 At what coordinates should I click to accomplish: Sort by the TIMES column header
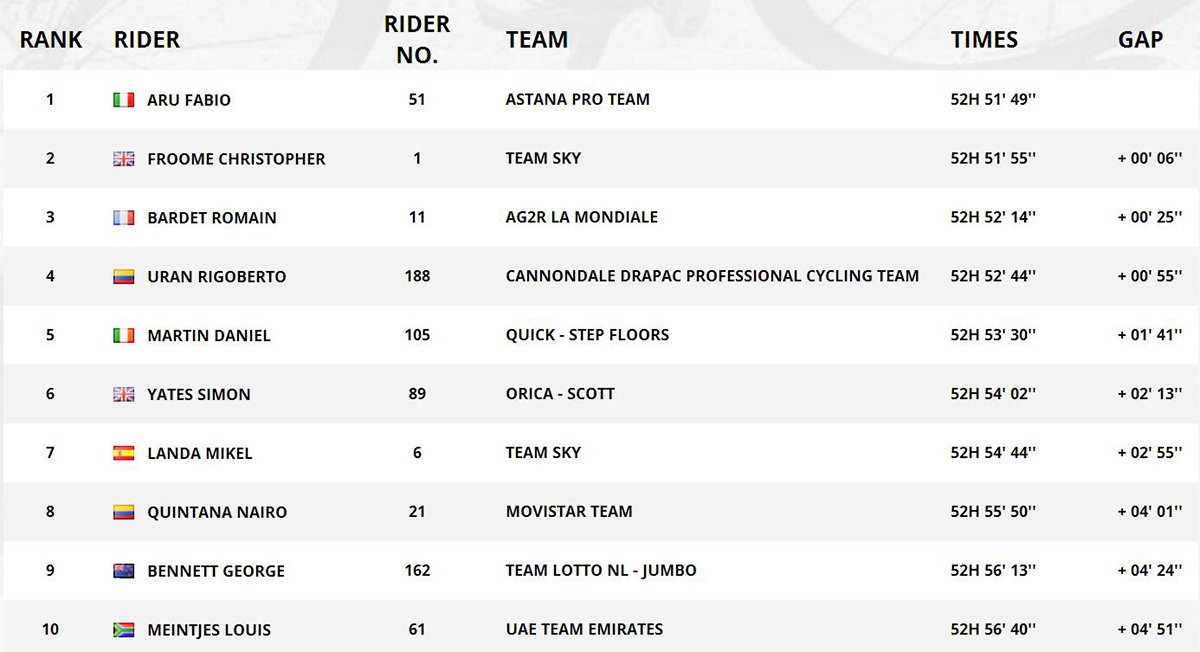click(x=984, y=40)
